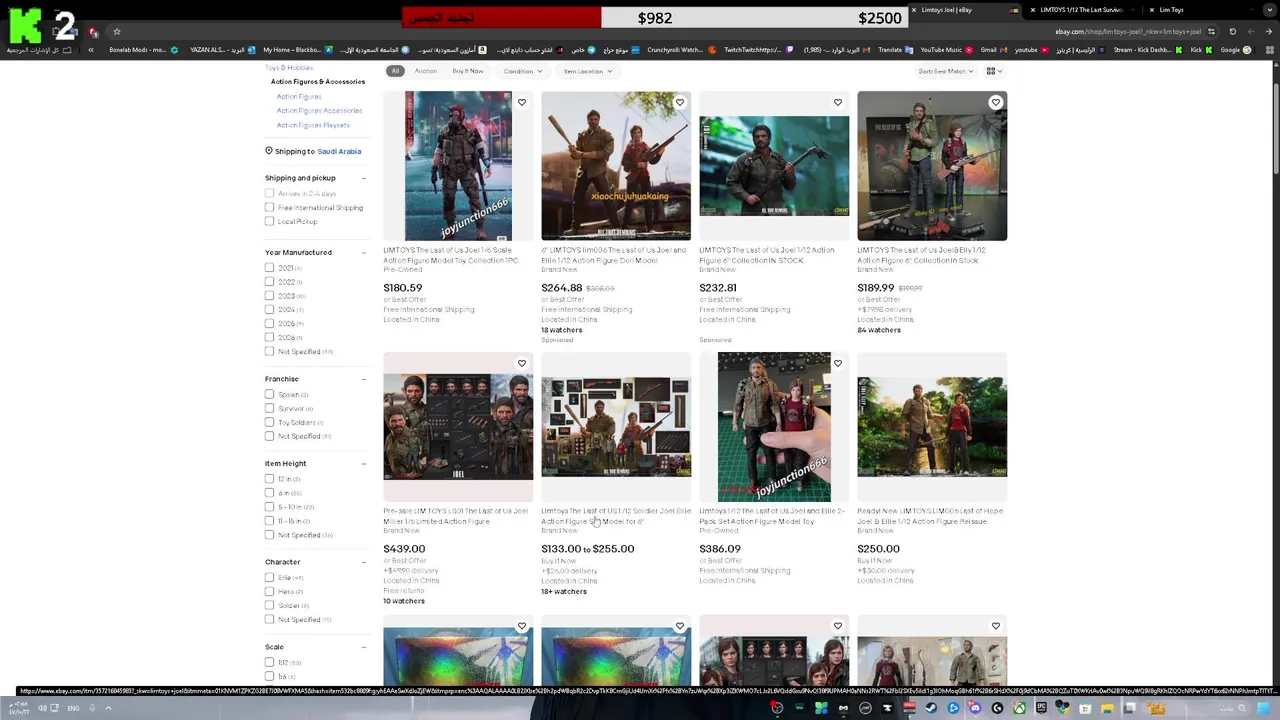The height and width of the screenshot is (720, 1280).
Task: Open the Action Figures Playsets link
Action: 313,125
